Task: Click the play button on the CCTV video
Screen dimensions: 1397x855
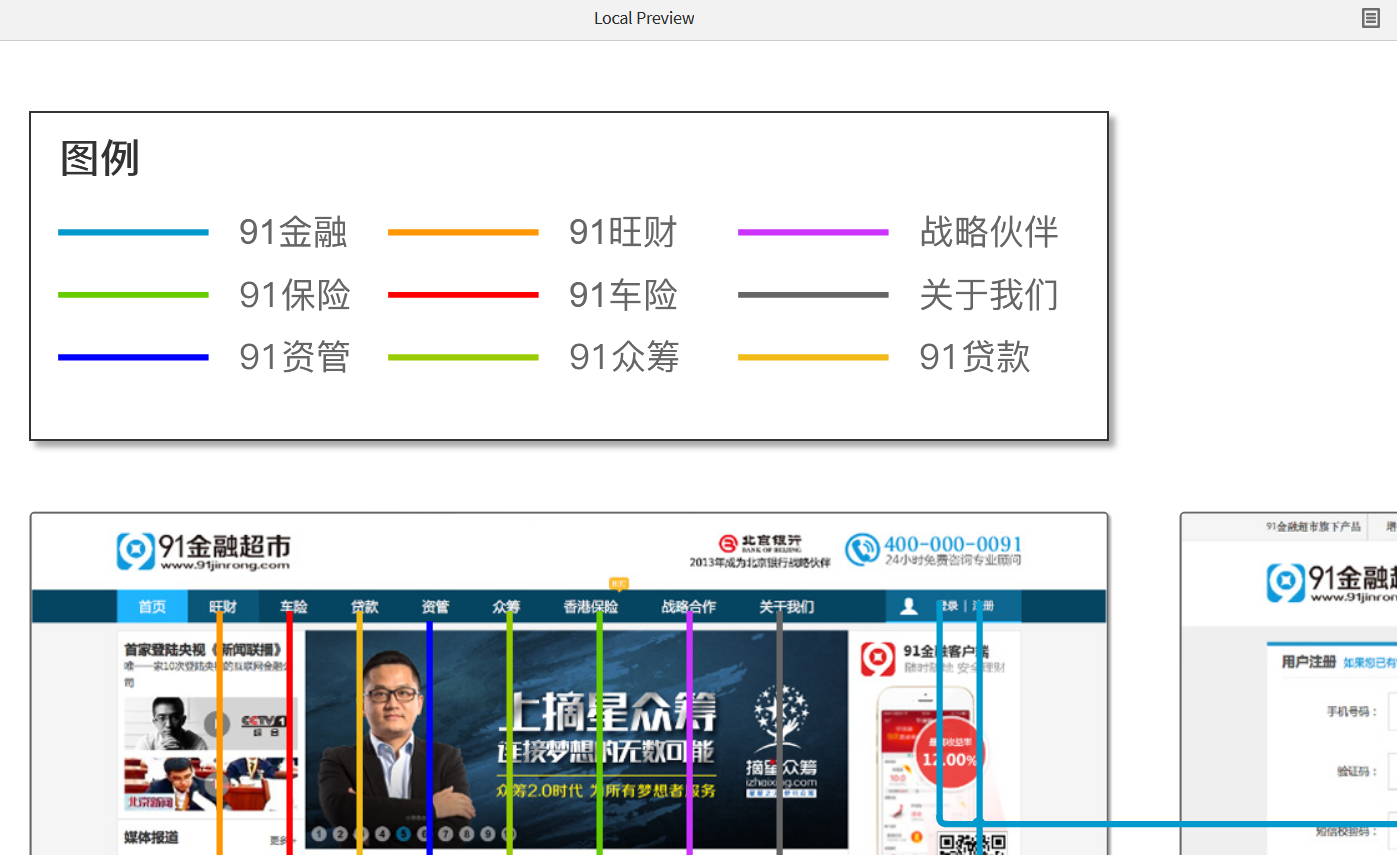Action: pos(217,723)
